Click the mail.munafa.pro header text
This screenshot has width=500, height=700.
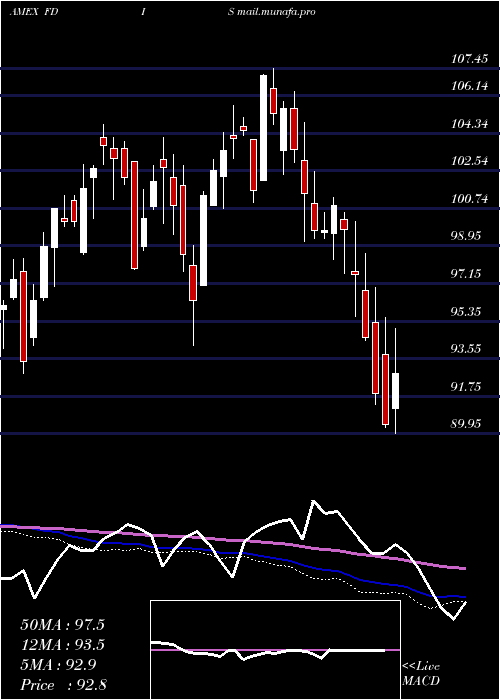[276, 12]
